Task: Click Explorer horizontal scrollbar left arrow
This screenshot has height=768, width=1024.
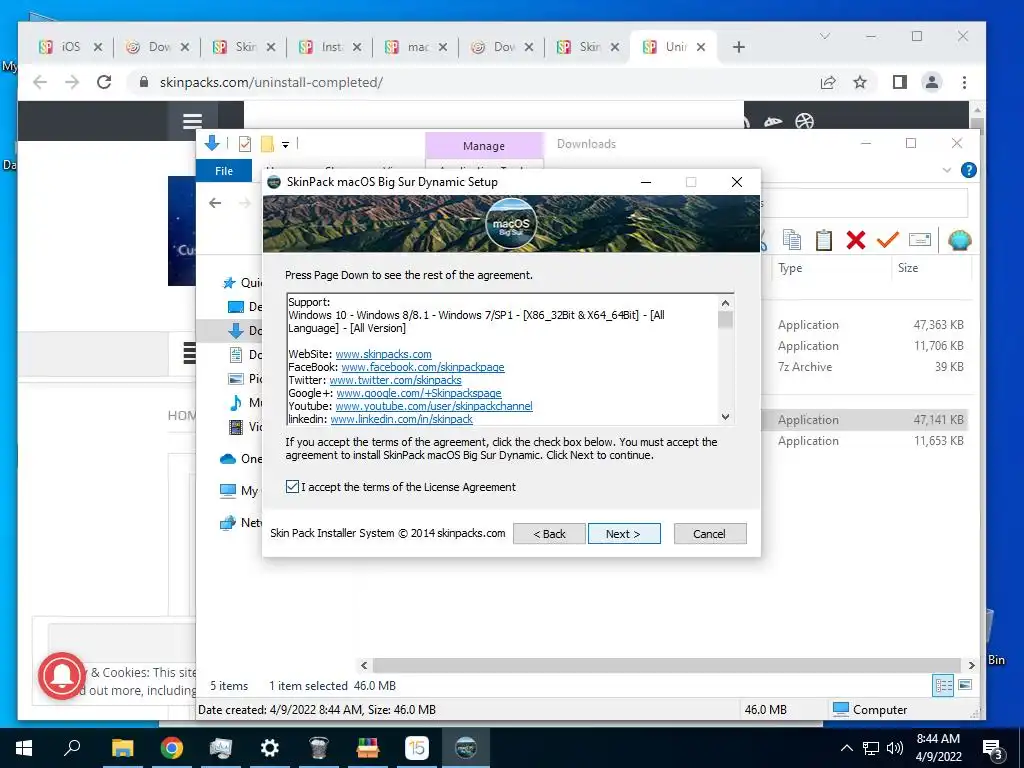Action: click(364, 665)
